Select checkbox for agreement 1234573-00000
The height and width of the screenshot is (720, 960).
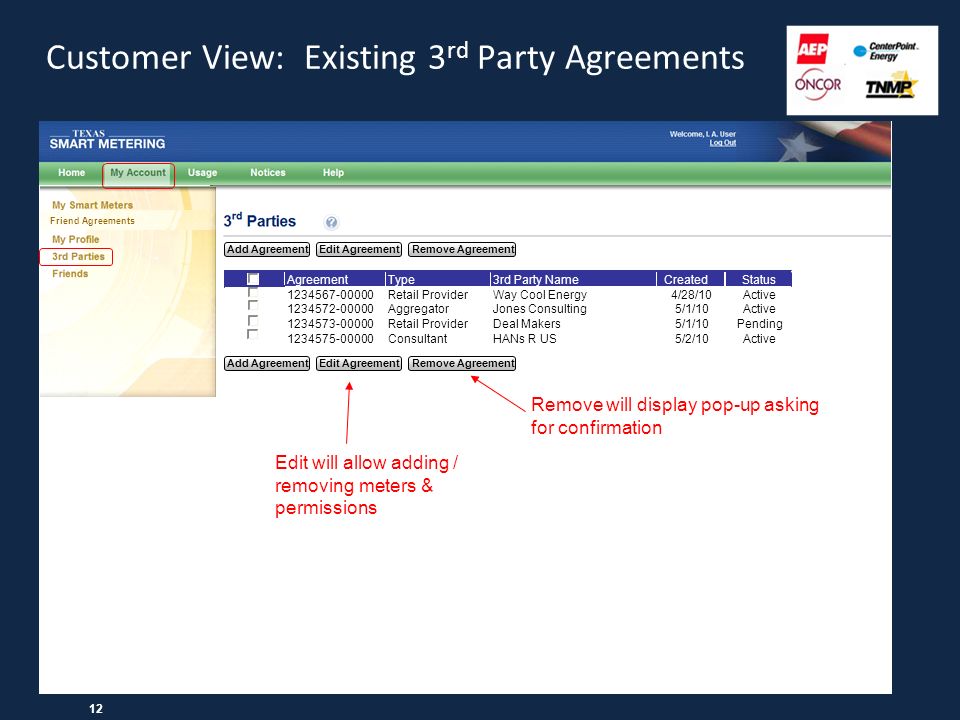252,320
